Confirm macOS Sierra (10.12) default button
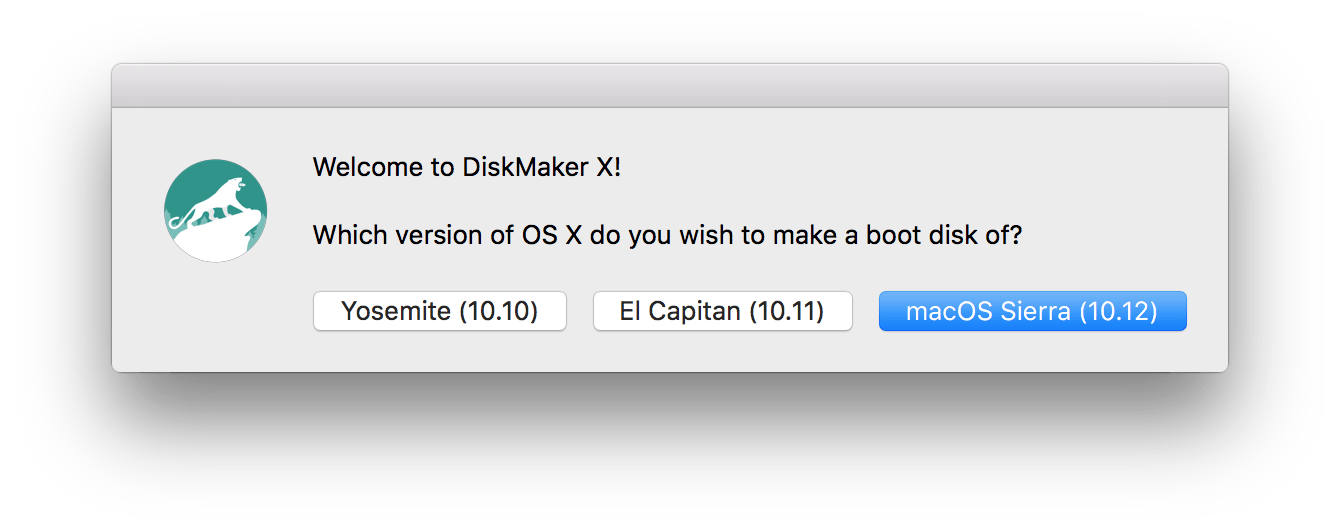Screen dimensions: 1340x532 [1032, 311]
